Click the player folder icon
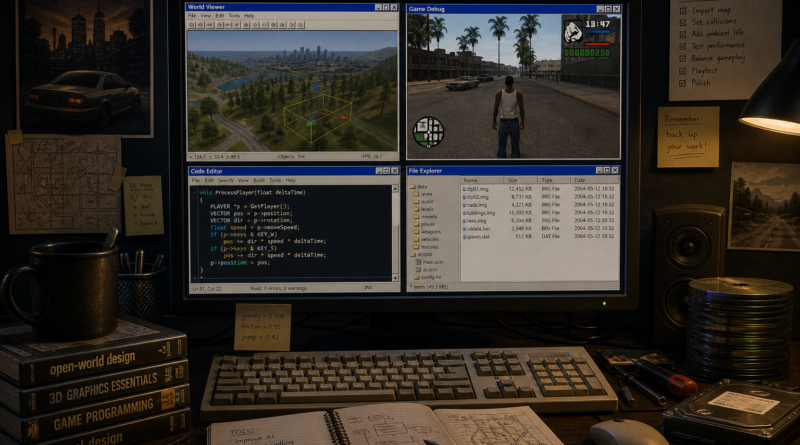This screenshot has width=800, height=445. (x=416, y=224)
